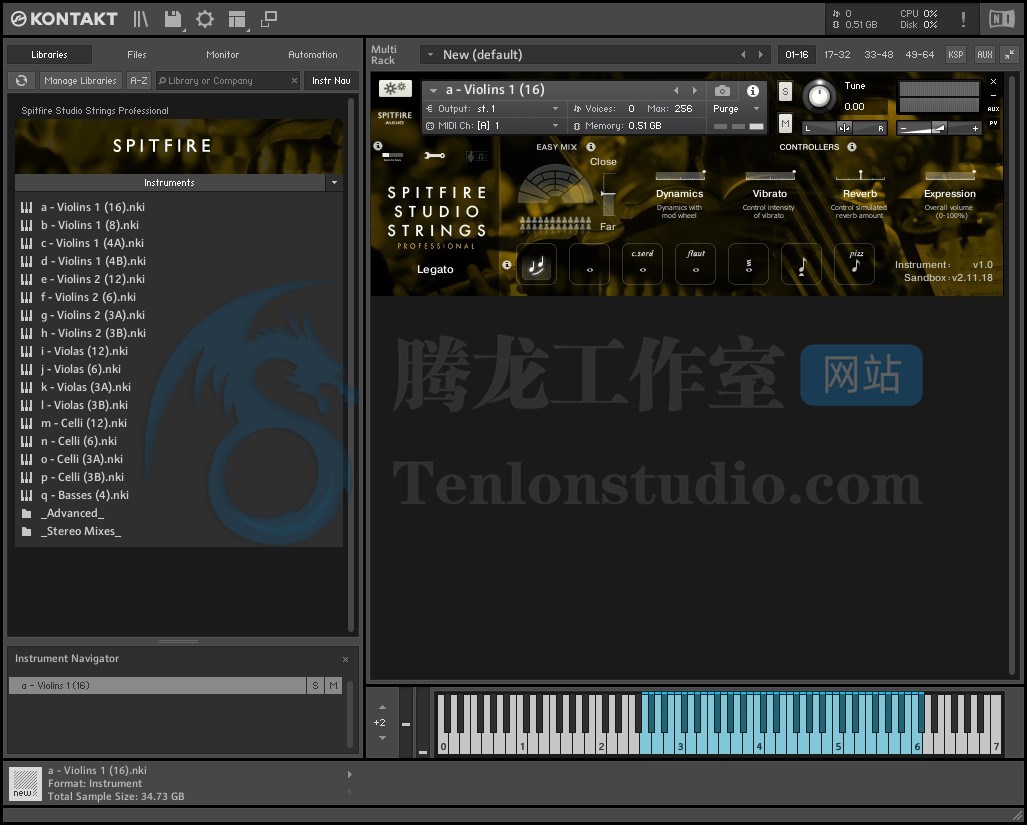Switch to the Files tab
The image size is (1027, 825).
click(x=137, y=54)
